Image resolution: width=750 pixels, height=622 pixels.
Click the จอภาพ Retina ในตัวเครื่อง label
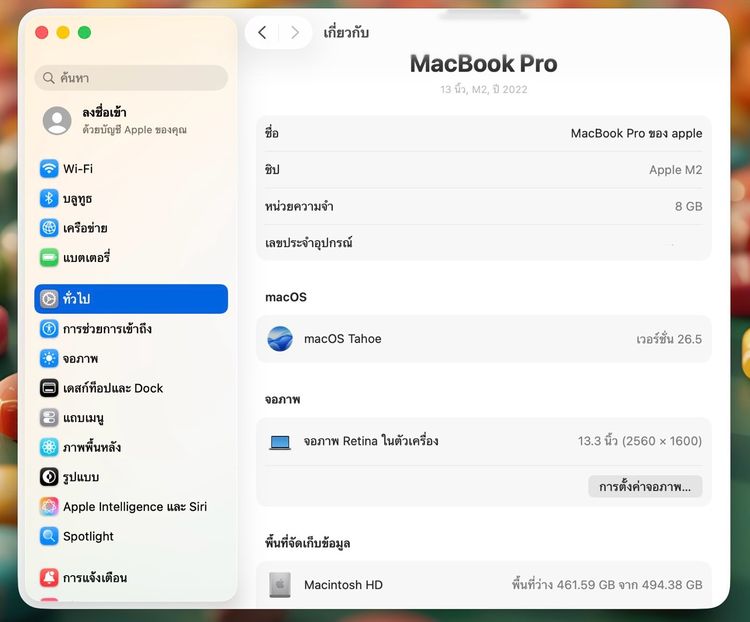point(371,441)
